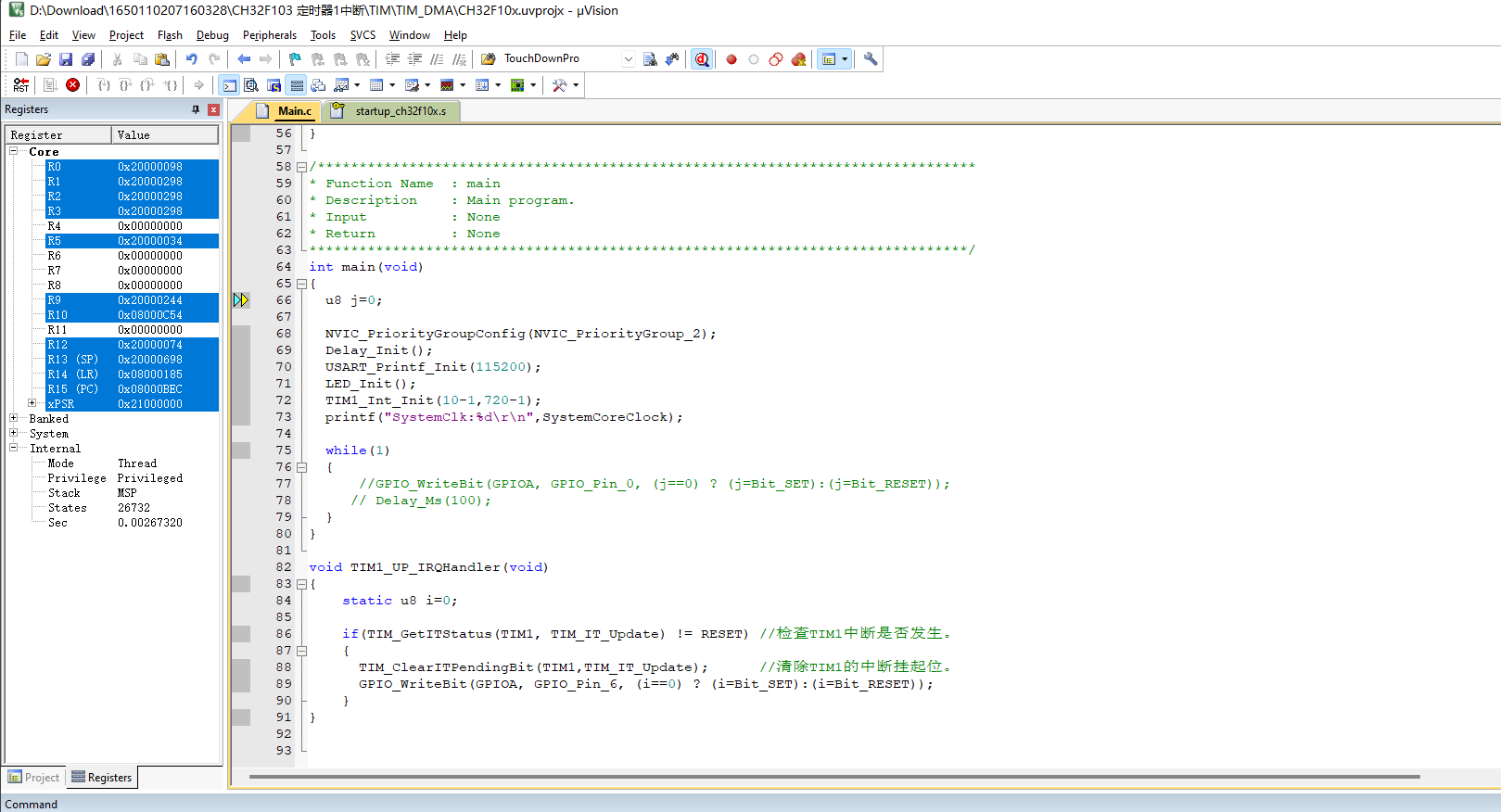
Task: Comment out the selected lines
Action: (x=437, y=59)
